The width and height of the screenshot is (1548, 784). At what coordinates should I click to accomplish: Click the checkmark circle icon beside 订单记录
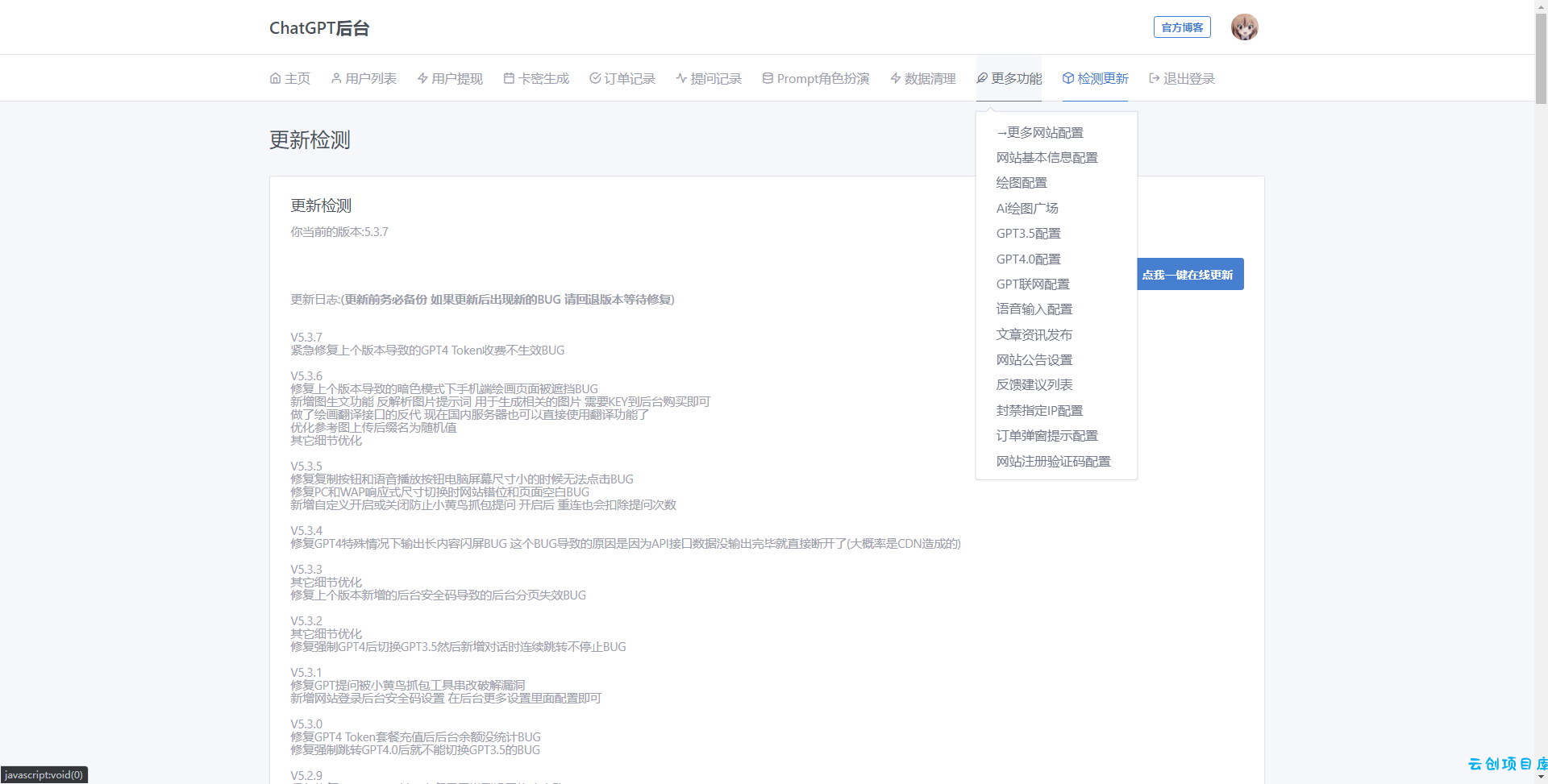595,78
